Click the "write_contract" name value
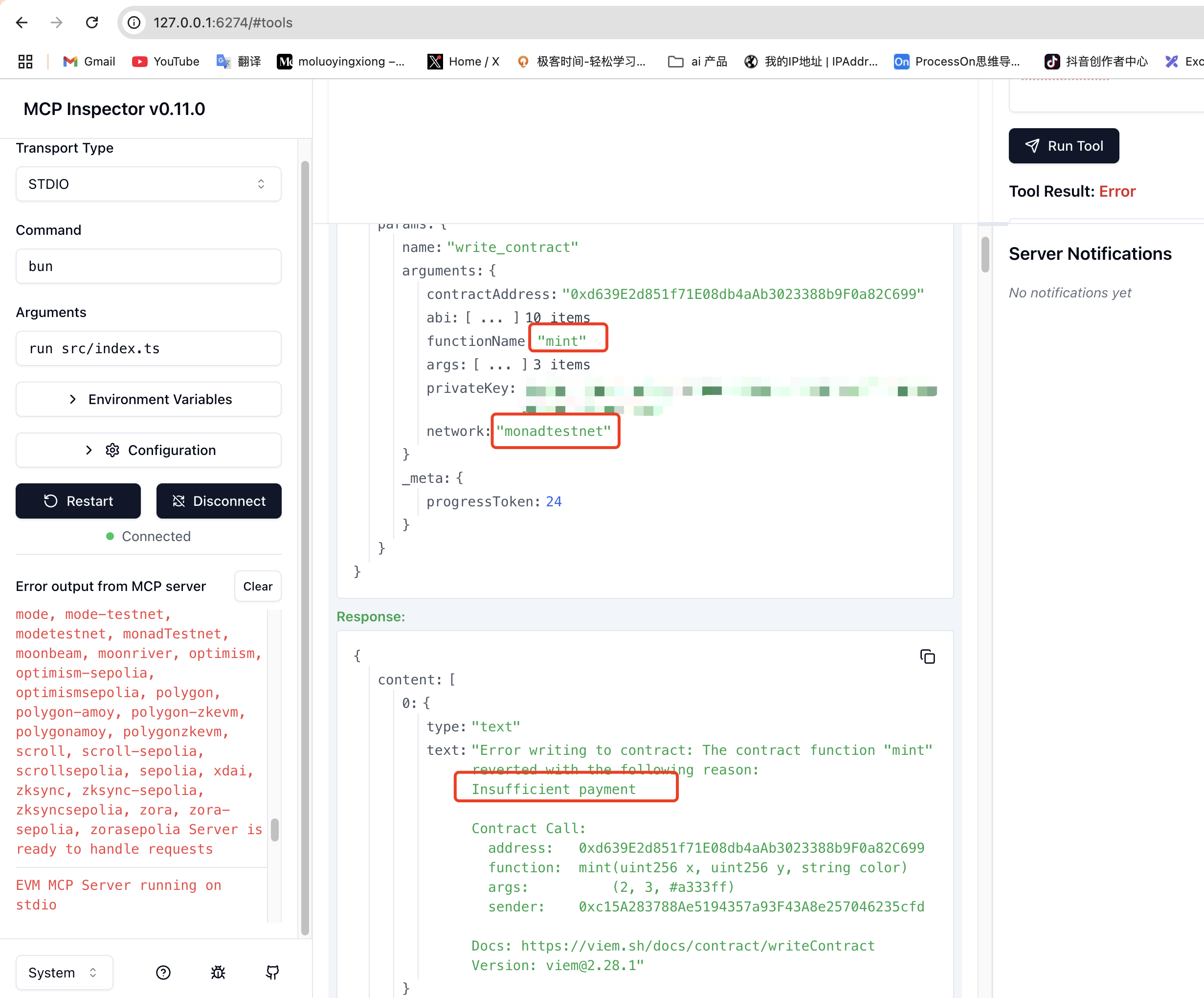 513,247
